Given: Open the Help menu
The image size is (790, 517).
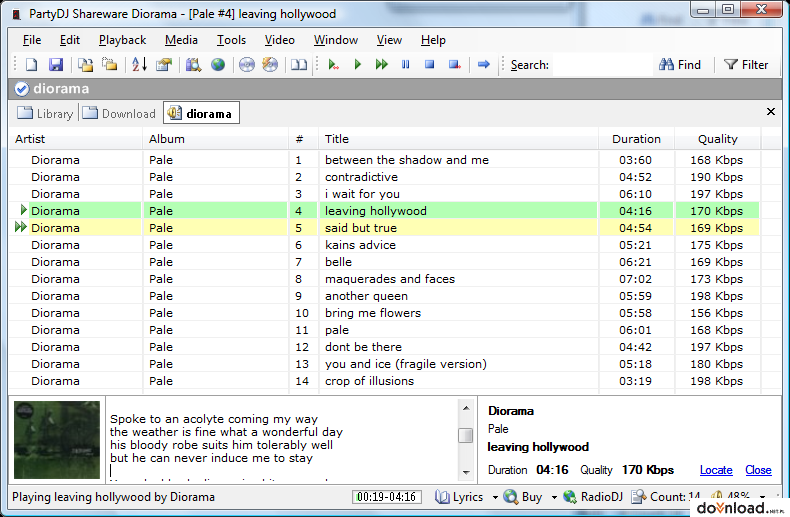Looking at the screenshot, I should pyautogui.click(x=433, y=40).
